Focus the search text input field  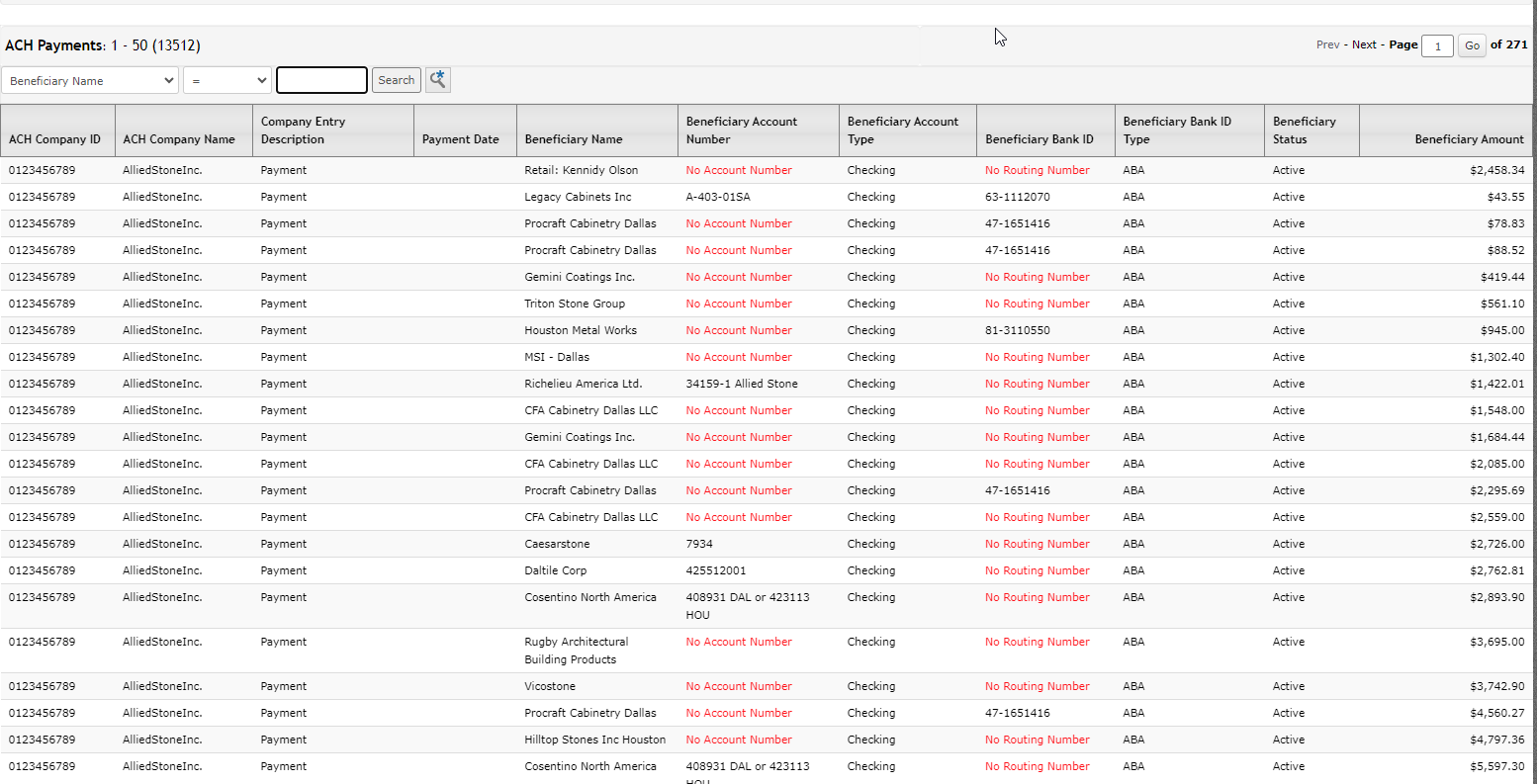click(321, 80)
